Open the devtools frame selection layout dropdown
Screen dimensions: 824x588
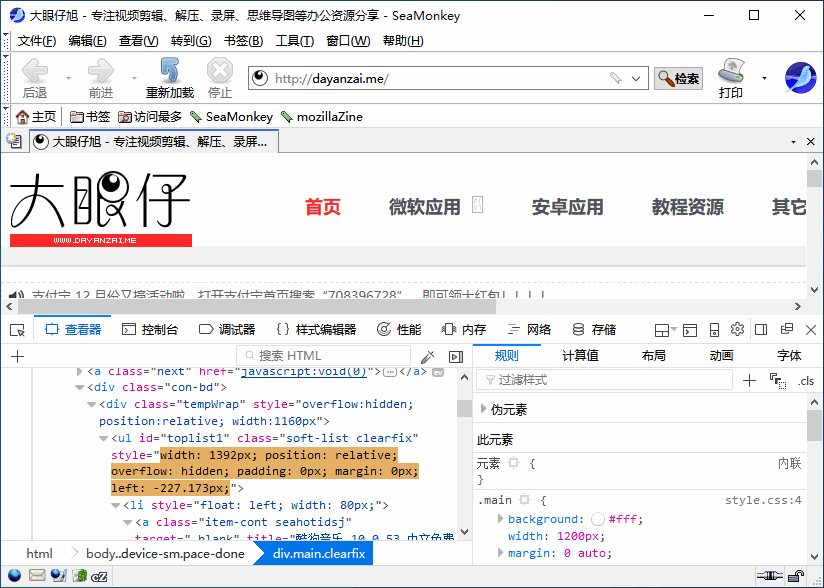click(x=665, y=330)
